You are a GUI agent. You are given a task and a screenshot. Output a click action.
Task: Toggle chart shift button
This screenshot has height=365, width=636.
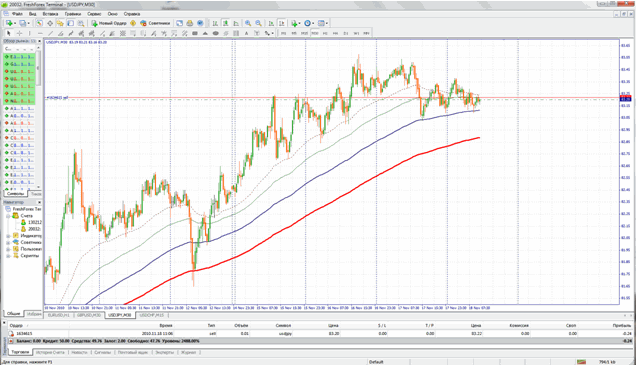tap(281, 23)
